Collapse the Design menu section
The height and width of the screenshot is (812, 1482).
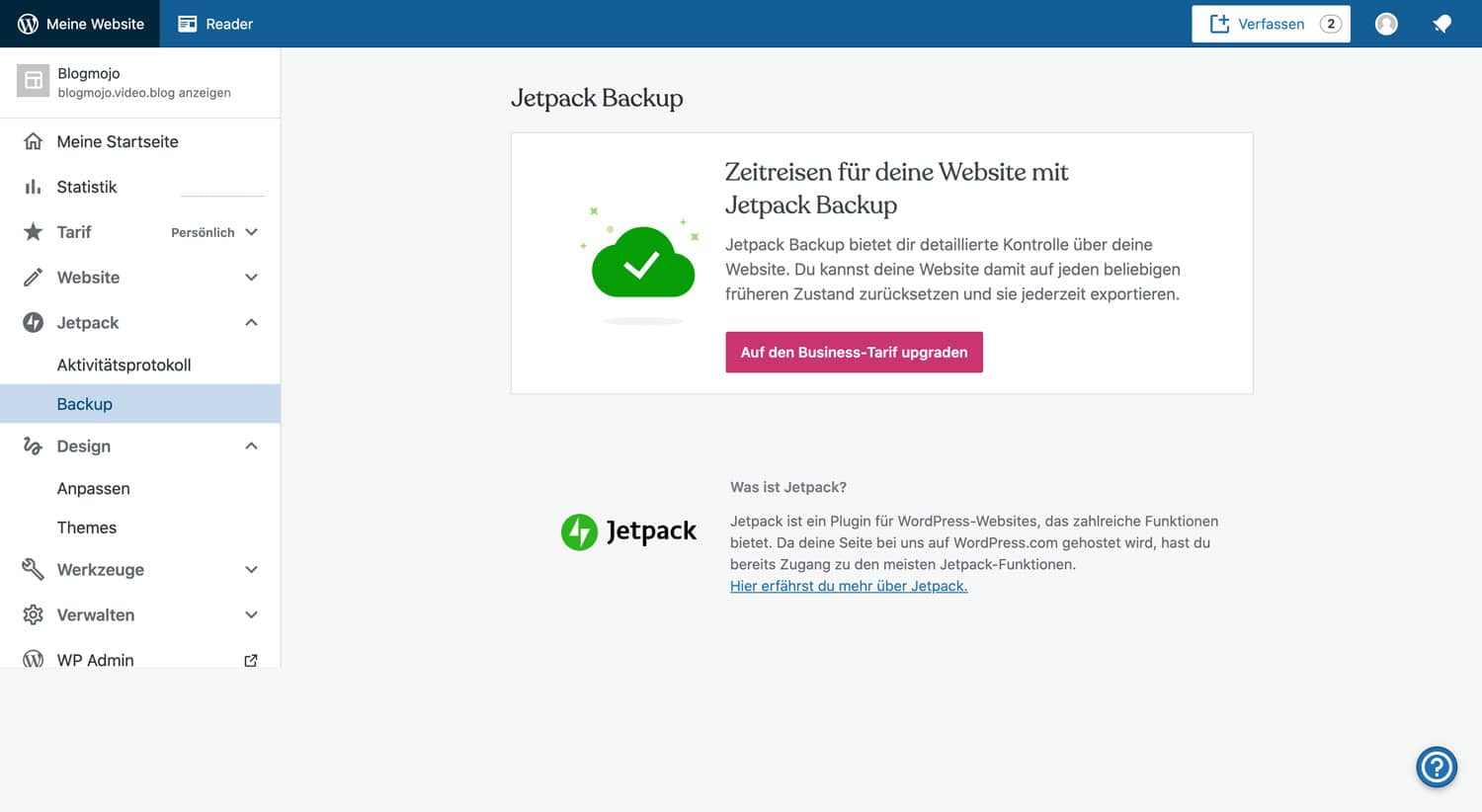[250, 446]
